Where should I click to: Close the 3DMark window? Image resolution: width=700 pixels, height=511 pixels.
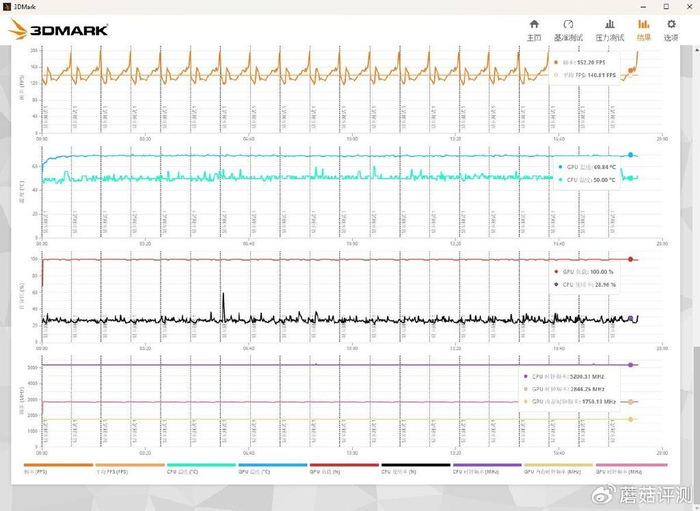(689, 7)
